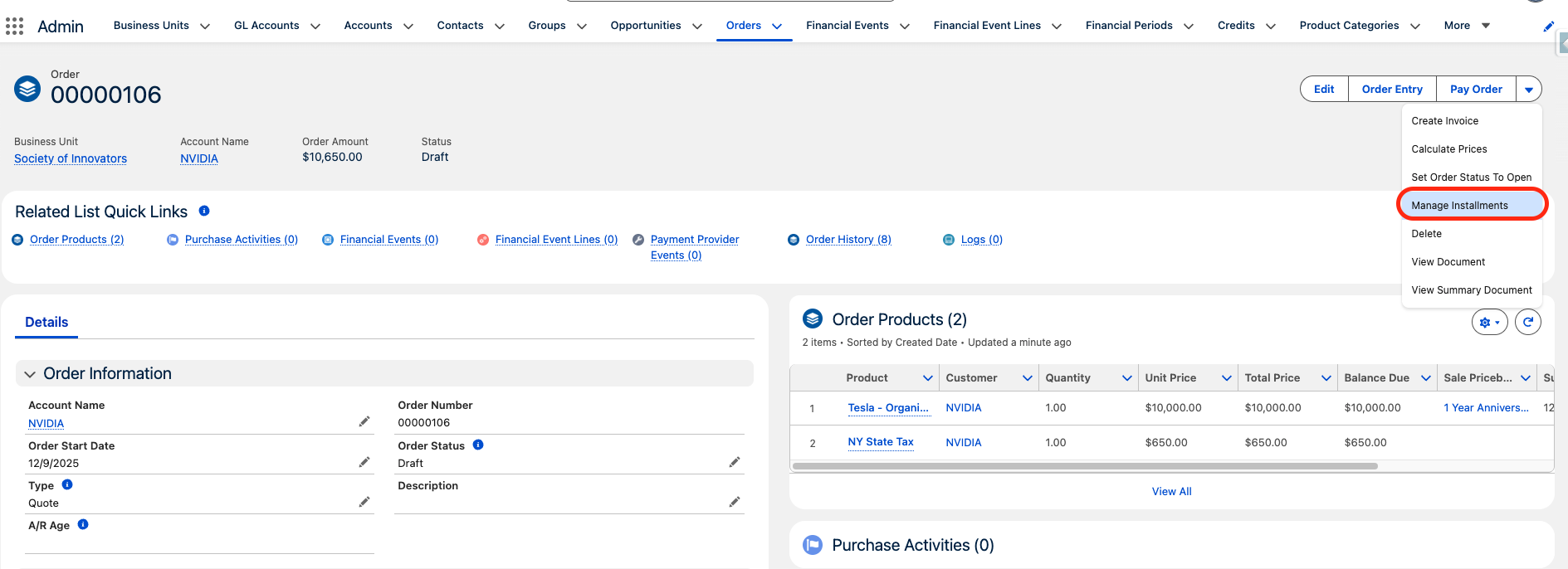Choose Set Order Status To Open
Viewport: 1568px width, 569px height.
click(1472, 178)
